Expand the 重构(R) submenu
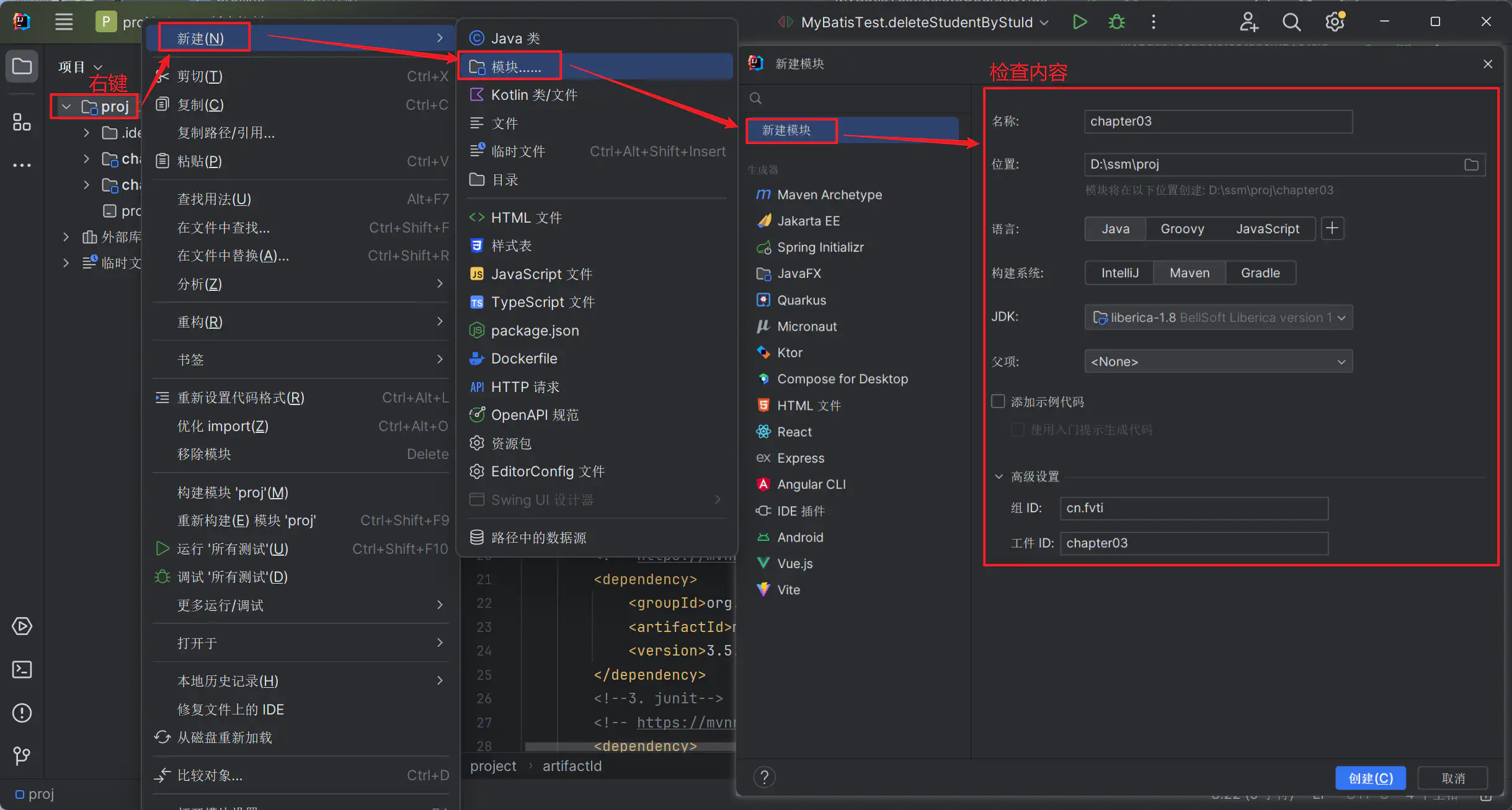 pos(301,322)
